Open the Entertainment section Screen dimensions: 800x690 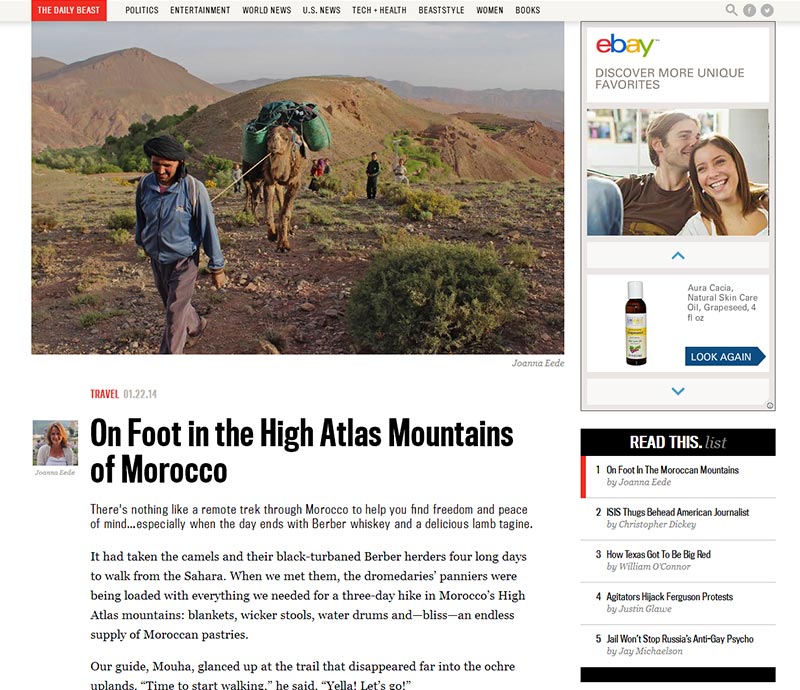click(200, 10)
